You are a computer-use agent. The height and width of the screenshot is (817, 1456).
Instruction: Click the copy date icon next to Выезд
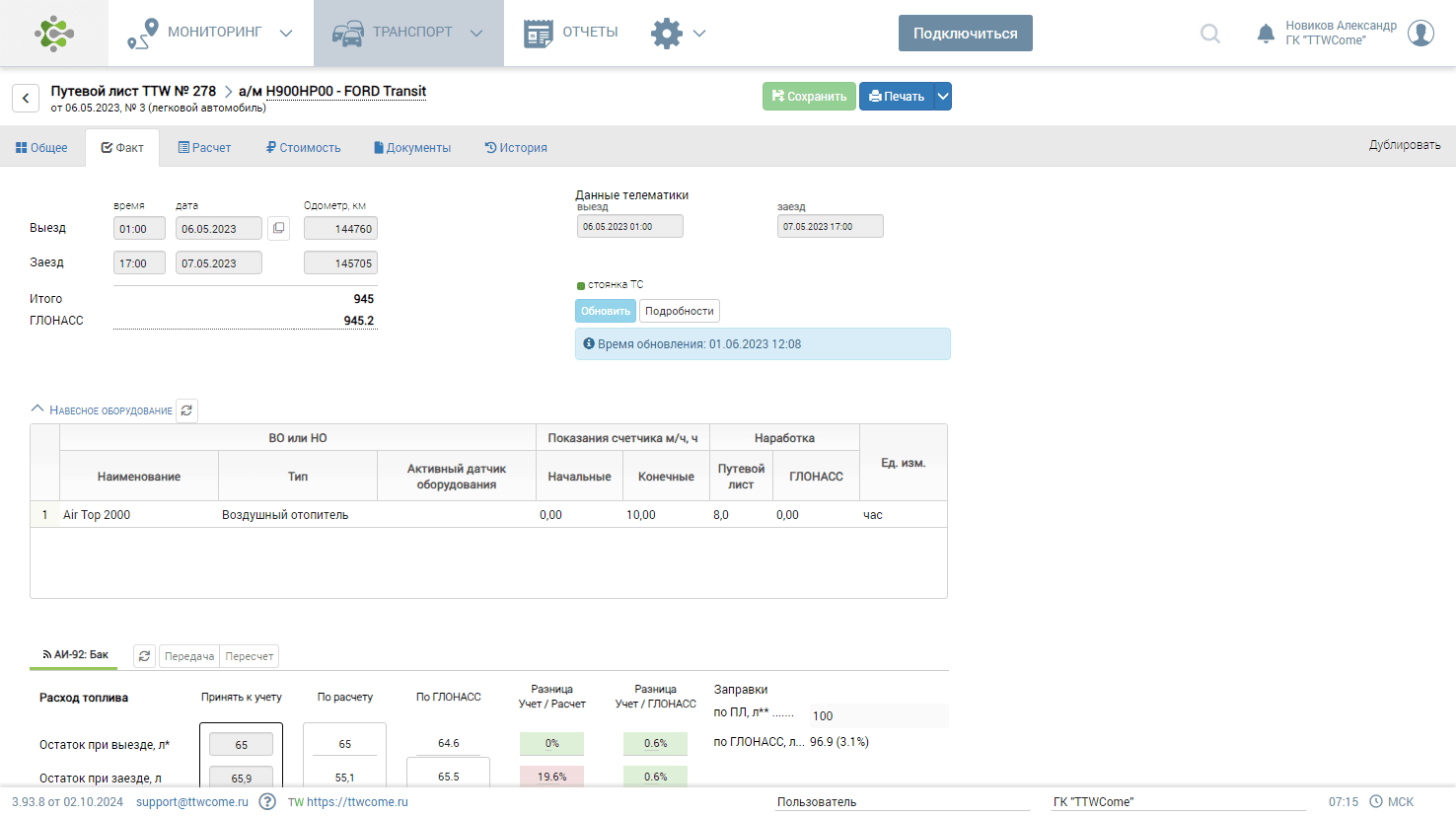(278, 229)
